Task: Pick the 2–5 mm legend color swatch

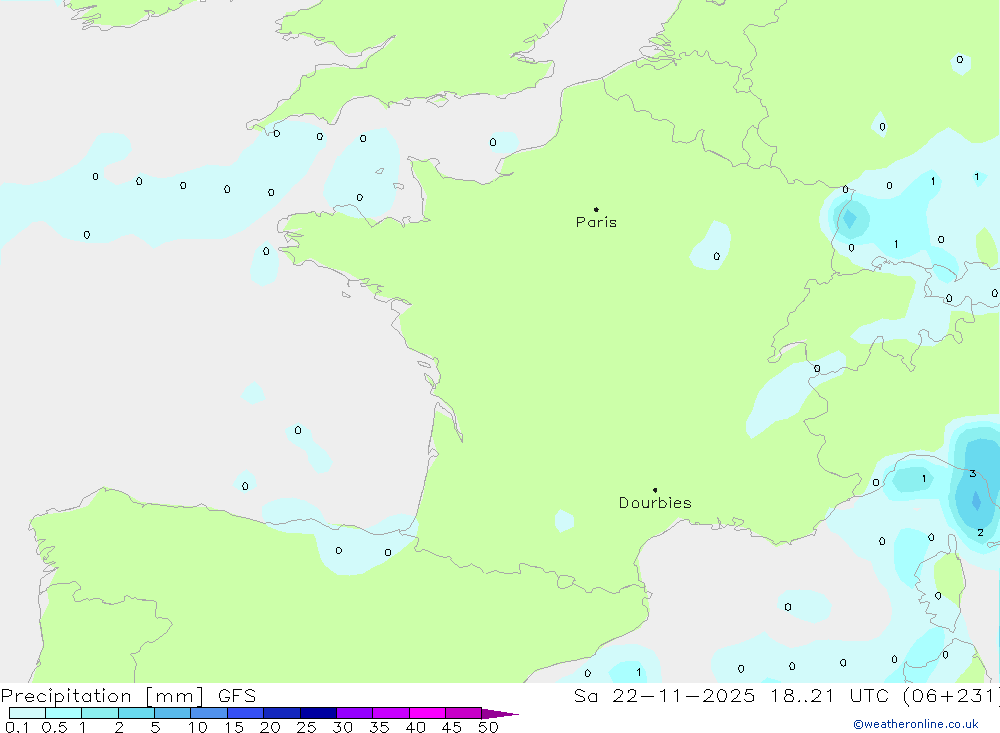Action: (136, 713)
